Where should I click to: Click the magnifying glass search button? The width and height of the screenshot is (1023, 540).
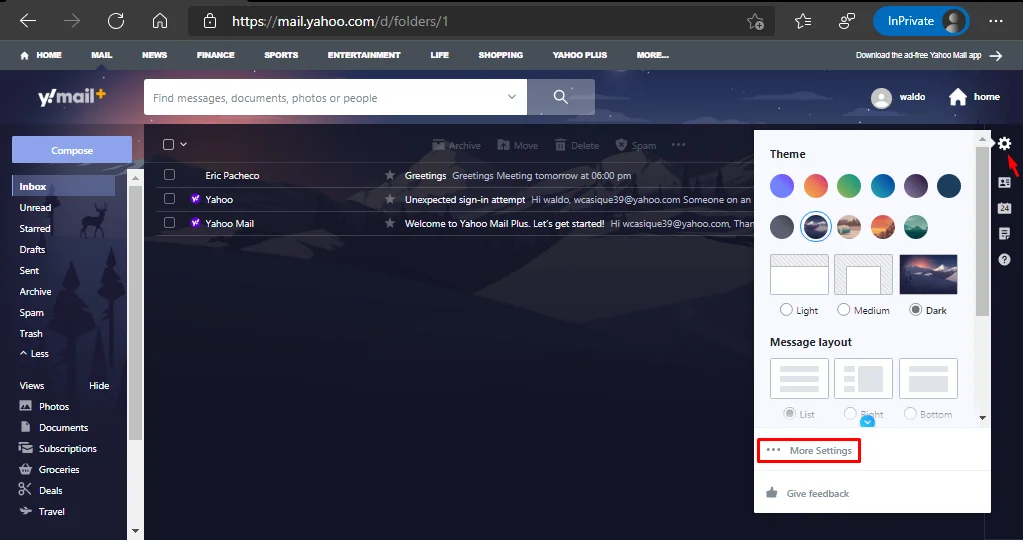(x=561, y=98)
